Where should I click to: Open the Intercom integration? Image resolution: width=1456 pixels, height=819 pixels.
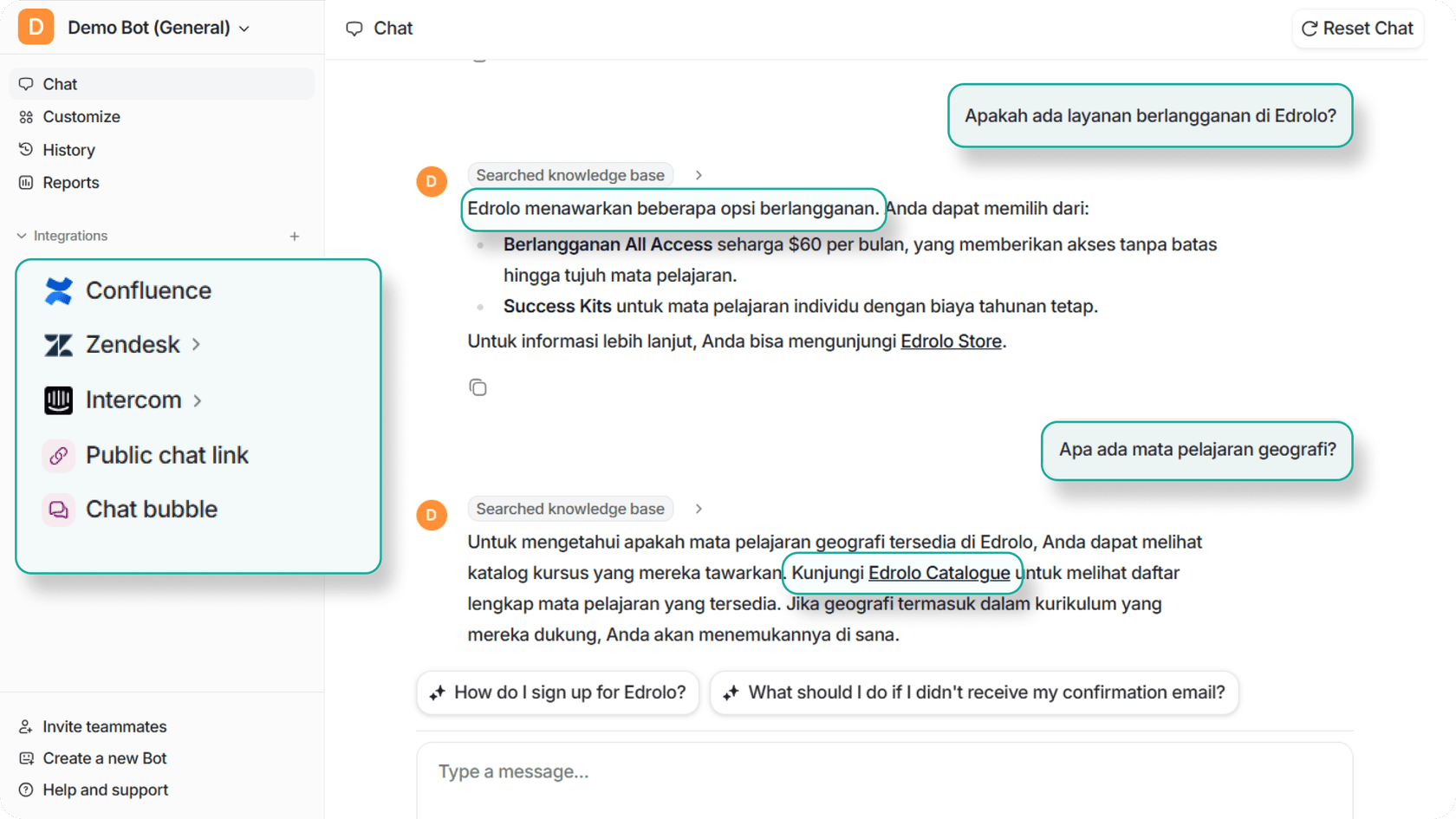(126, 400)
